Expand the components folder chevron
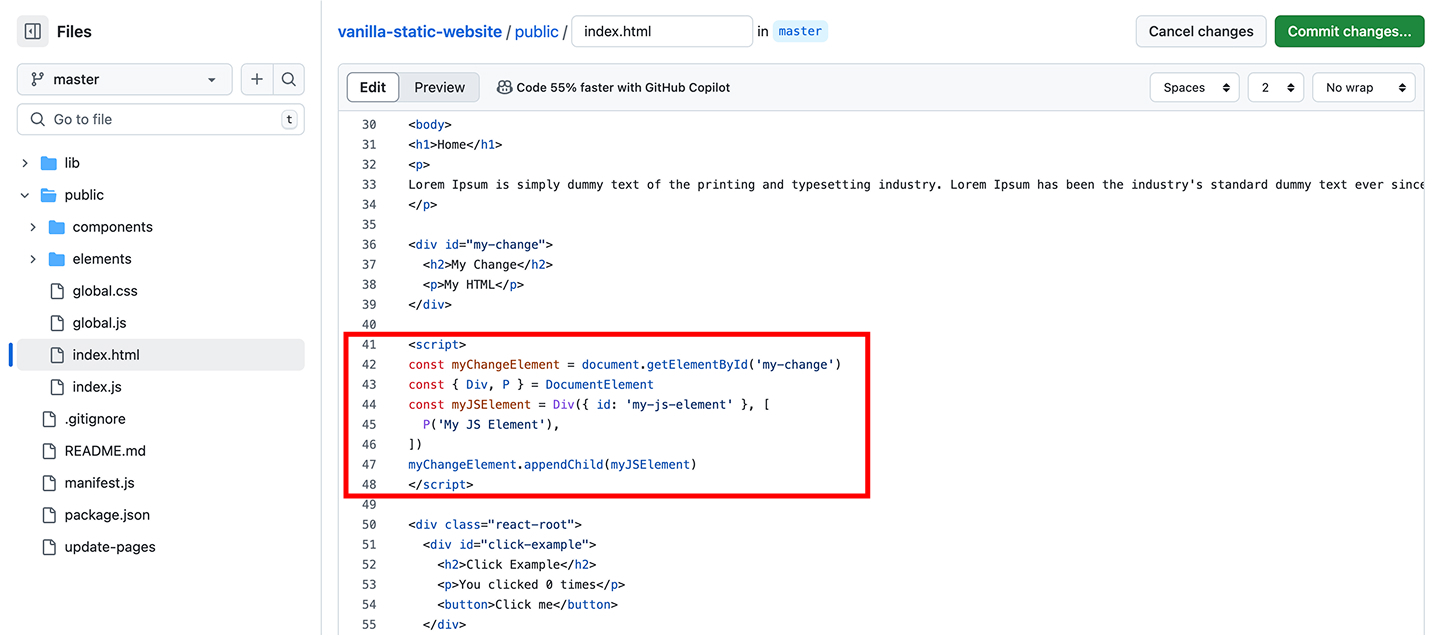This screenshot has width=1441, height=636. tap(33, 227)
